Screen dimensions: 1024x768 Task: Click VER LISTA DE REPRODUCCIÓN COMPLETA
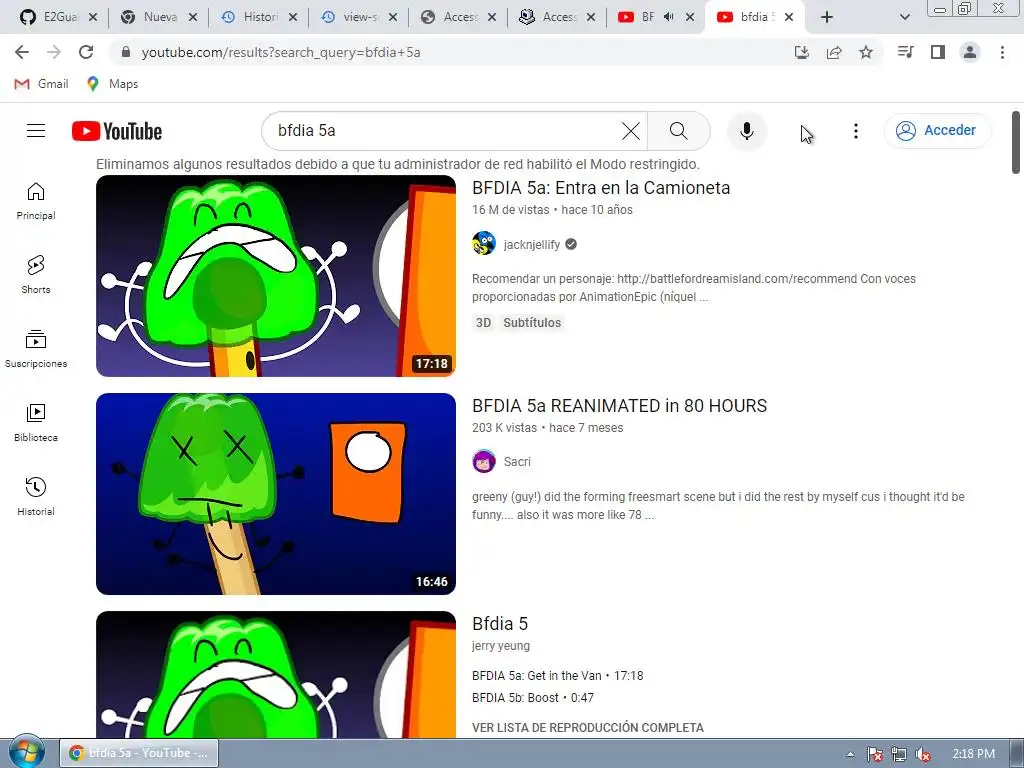tap(588, 728)
